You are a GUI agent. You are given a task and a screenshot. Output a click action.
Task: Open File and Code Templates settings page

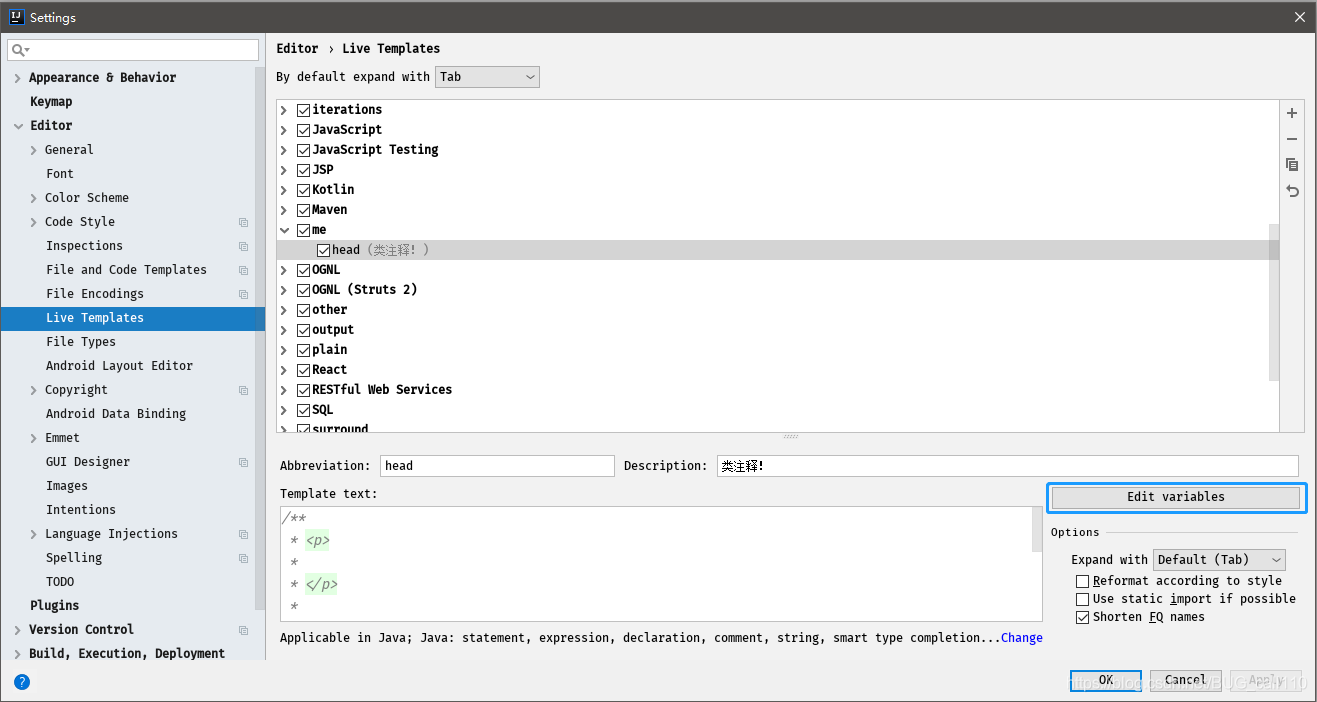coord(124,269)
